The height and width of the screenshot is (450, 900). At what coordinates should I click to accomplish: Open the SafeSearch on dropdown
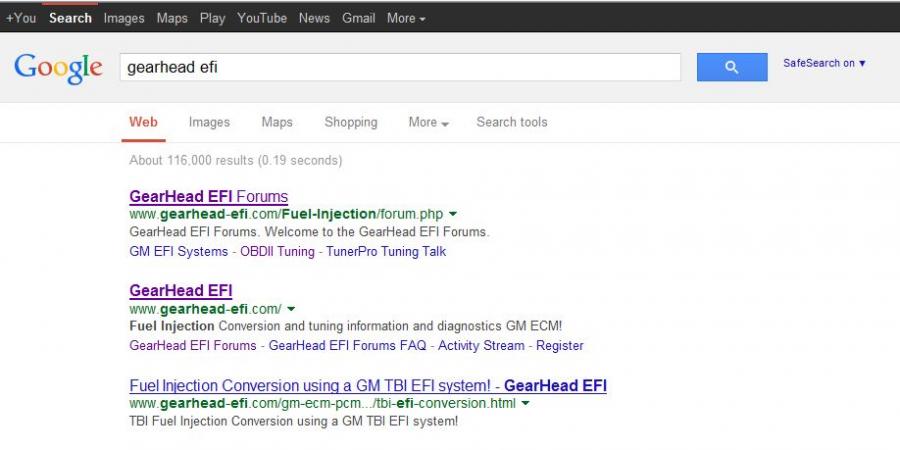[824, 63]
